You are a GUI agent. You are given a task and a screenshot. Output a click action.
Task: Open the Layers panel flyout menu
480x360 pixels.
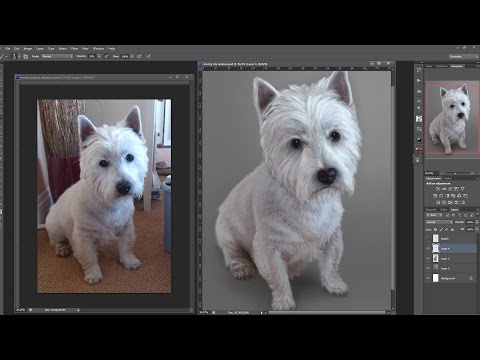tap(477, 210)
